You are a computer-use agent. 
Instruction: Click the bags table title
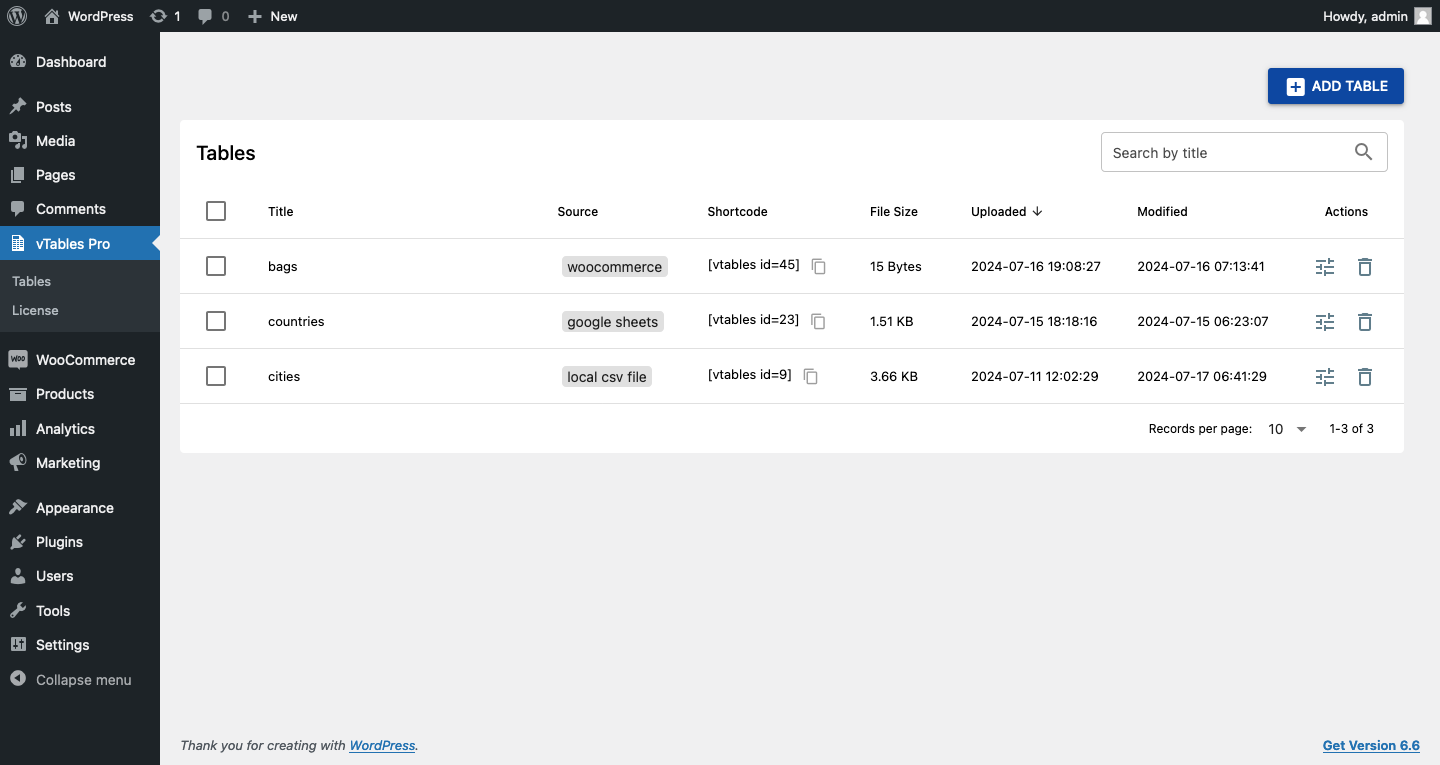click(x=283, y=267)
